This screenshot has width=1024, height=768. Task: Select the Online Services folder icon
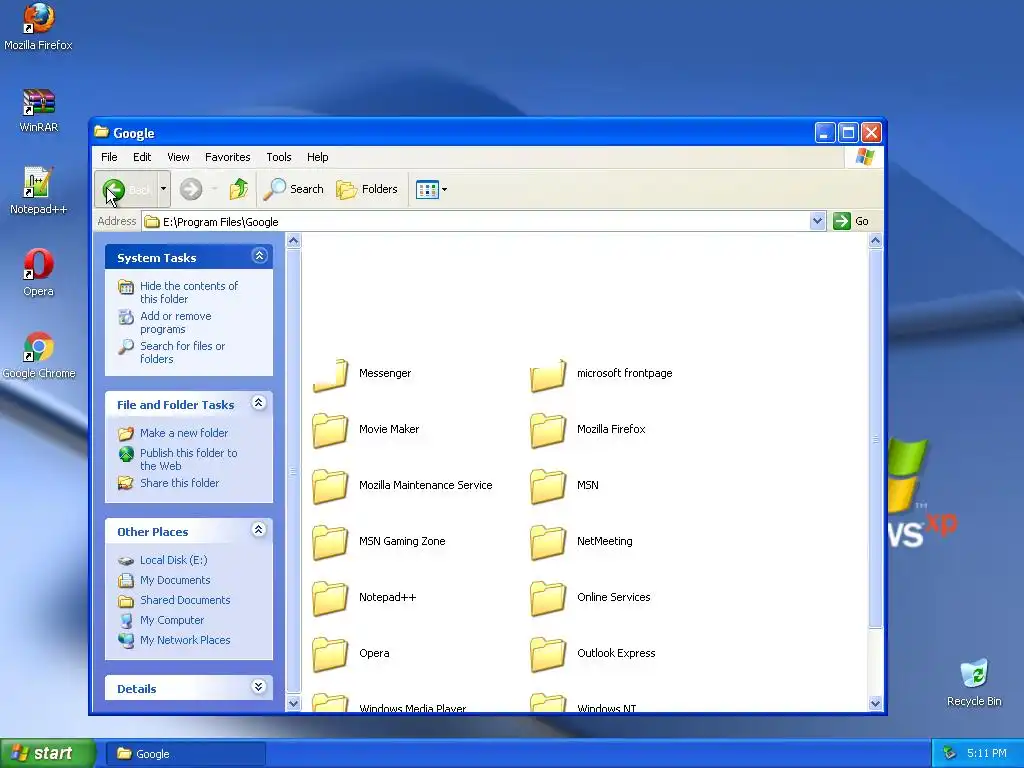tap(548, 598)
